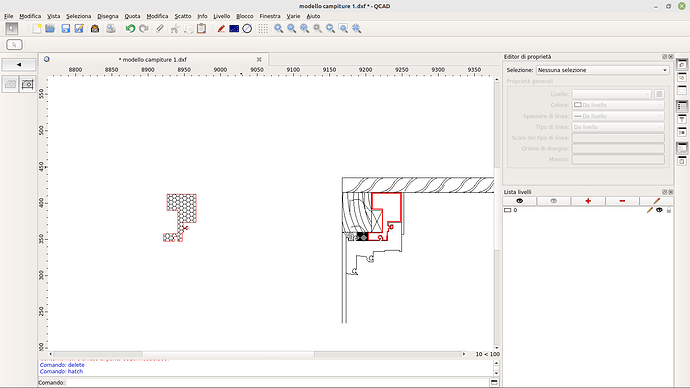
Task: Click the command line expand button at right
Action: pos(494,383)
